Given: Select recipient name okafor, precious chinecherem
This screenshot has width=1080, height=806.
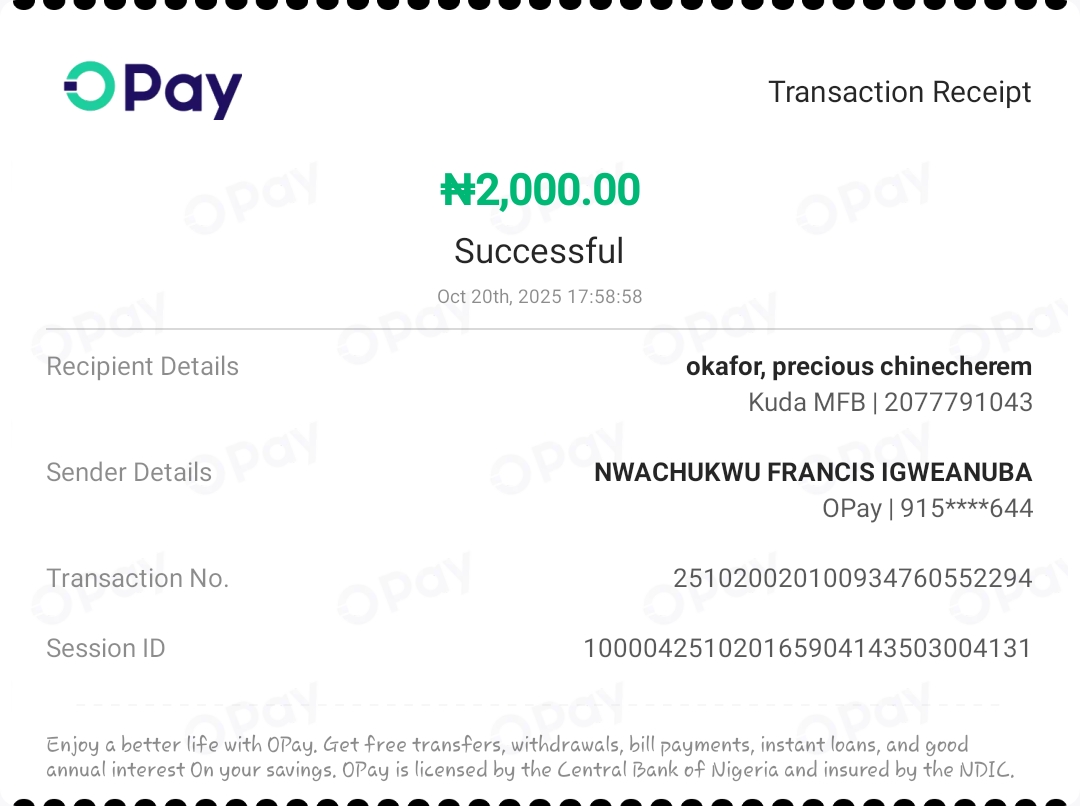Looking at the screenshot, I should click(858, 367).
